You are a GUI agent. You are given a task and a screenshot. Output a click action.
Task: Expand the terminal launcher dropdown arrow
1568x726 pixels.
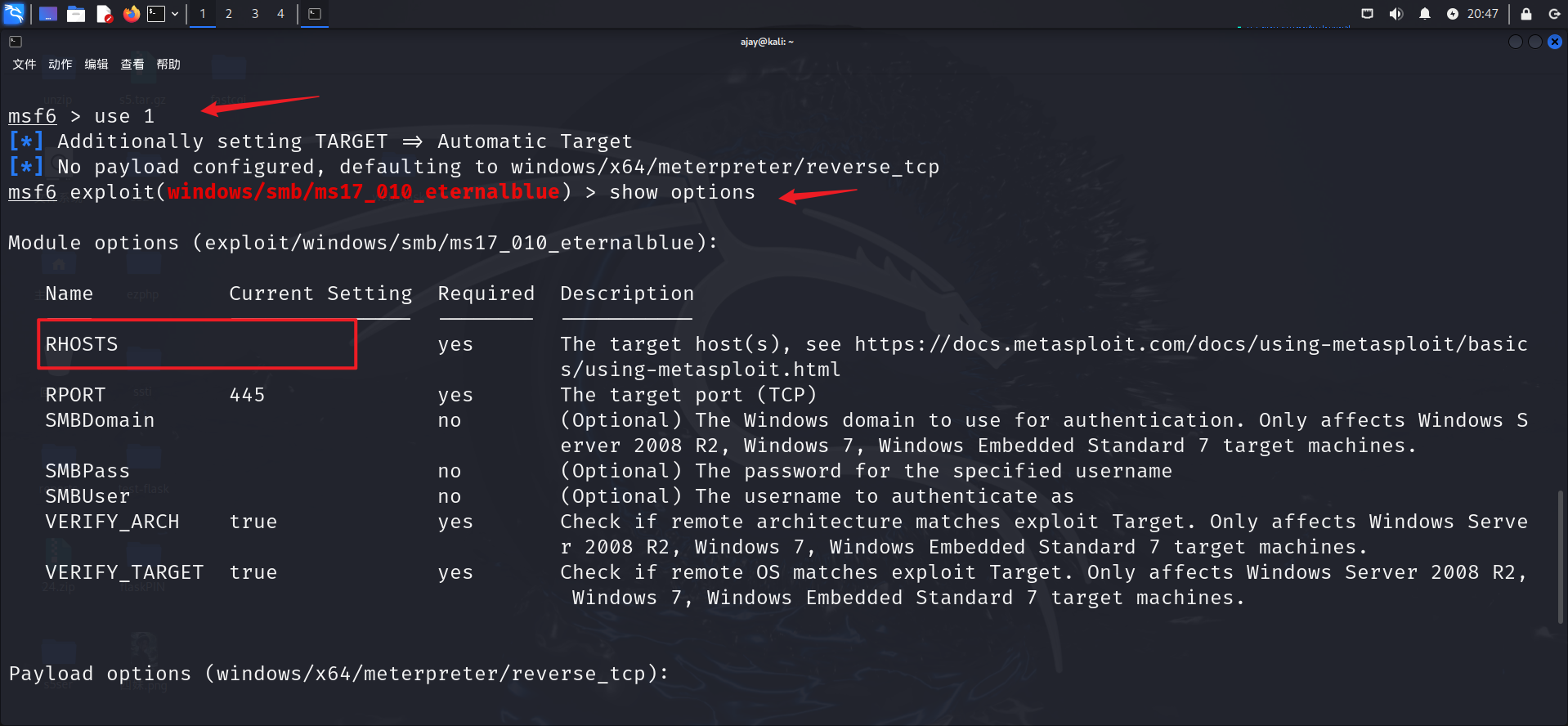[175, 14]
